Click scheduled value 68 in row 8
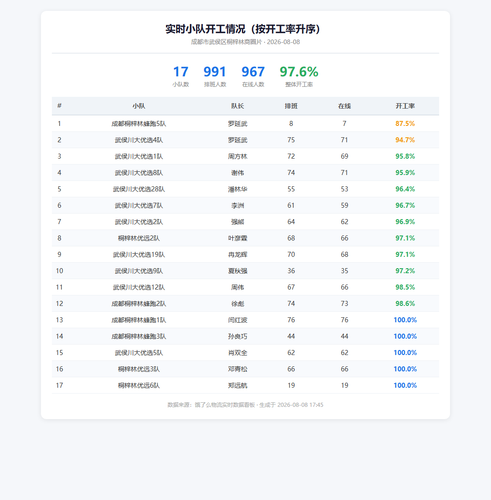Screen dimensions: 491x500 [291, 238]
